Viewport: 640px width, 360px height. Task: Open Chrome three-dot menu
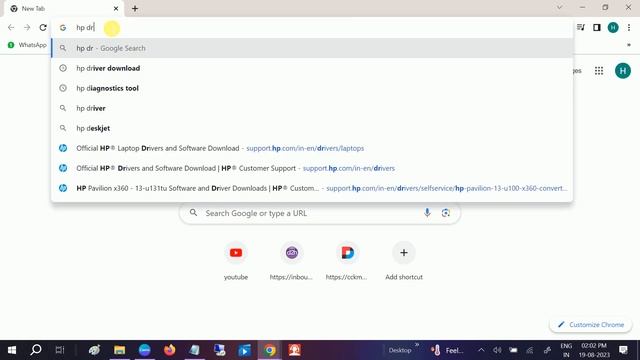coord(629,27)
